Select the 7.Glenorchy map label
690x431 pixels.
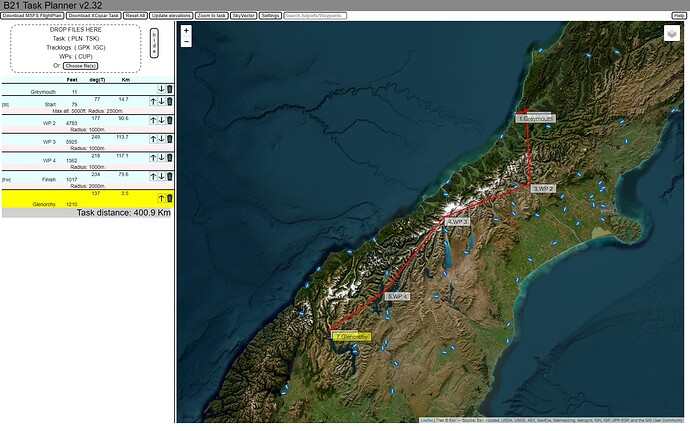352,337
